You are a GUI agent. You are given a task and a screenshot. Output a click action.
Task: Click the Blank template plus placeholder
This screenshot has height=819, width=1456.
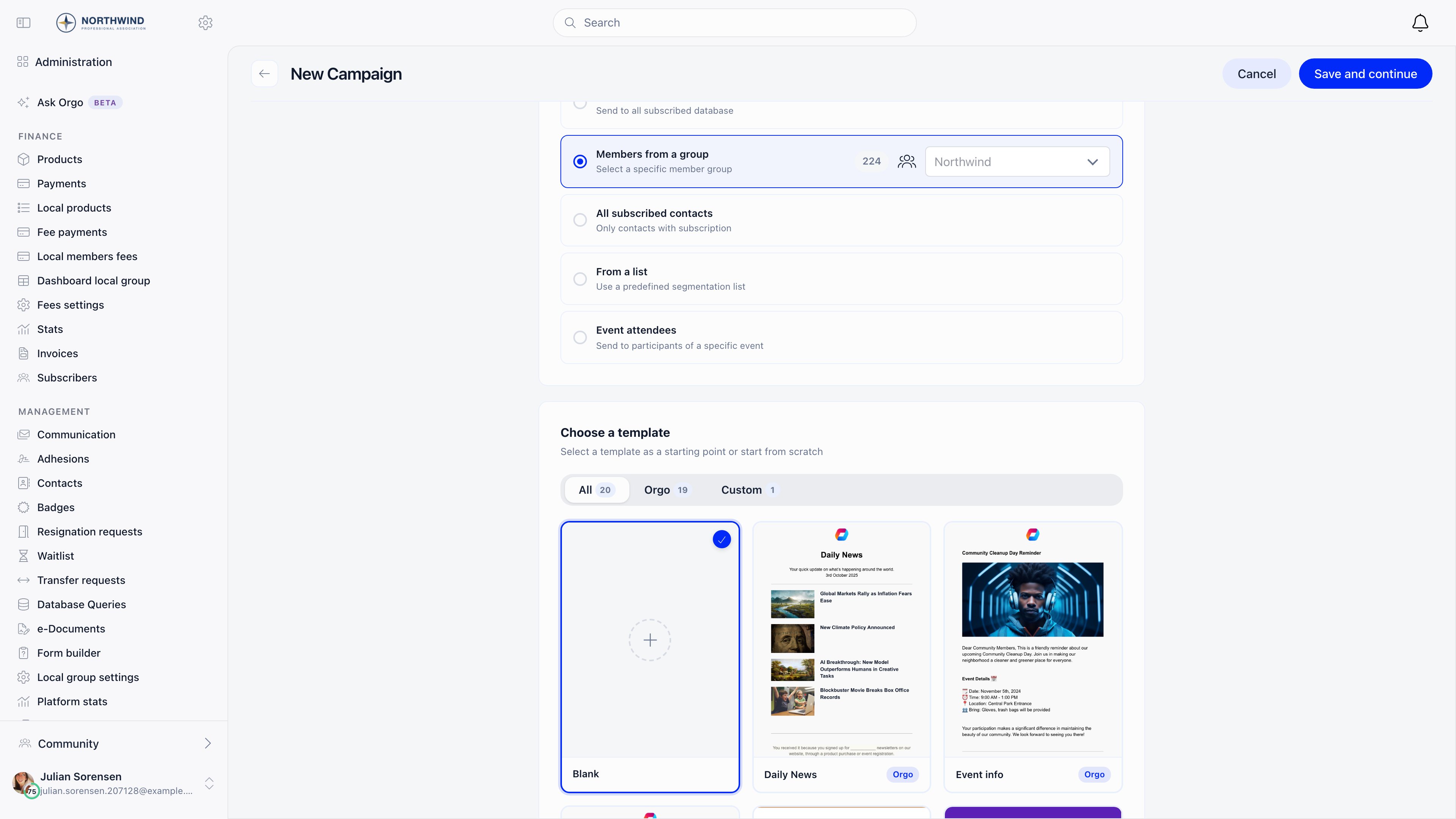[x=650, y=640]
